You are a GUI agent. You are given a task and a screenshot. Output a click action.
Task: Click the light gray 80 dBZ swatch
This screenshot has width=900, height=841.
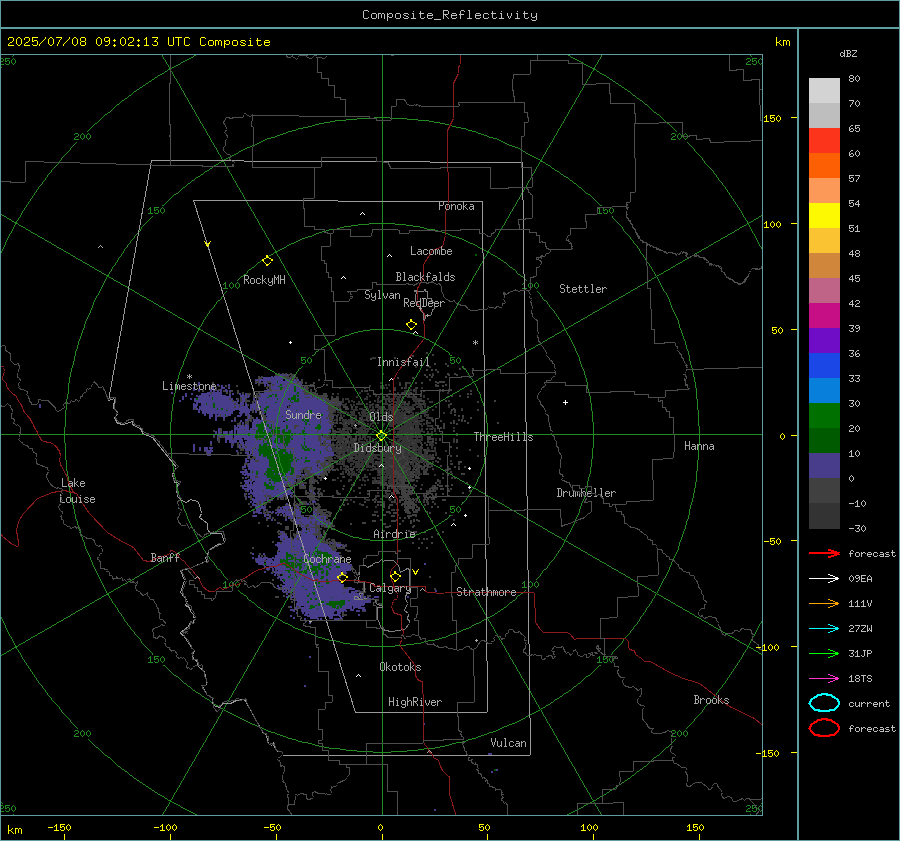pos(824,90)
